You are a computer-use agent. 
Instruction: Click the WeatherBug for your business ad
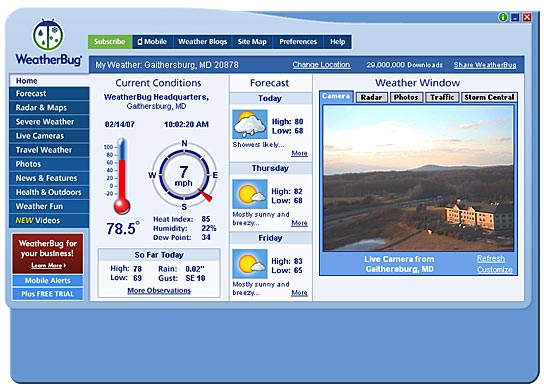tap(48, 254)
